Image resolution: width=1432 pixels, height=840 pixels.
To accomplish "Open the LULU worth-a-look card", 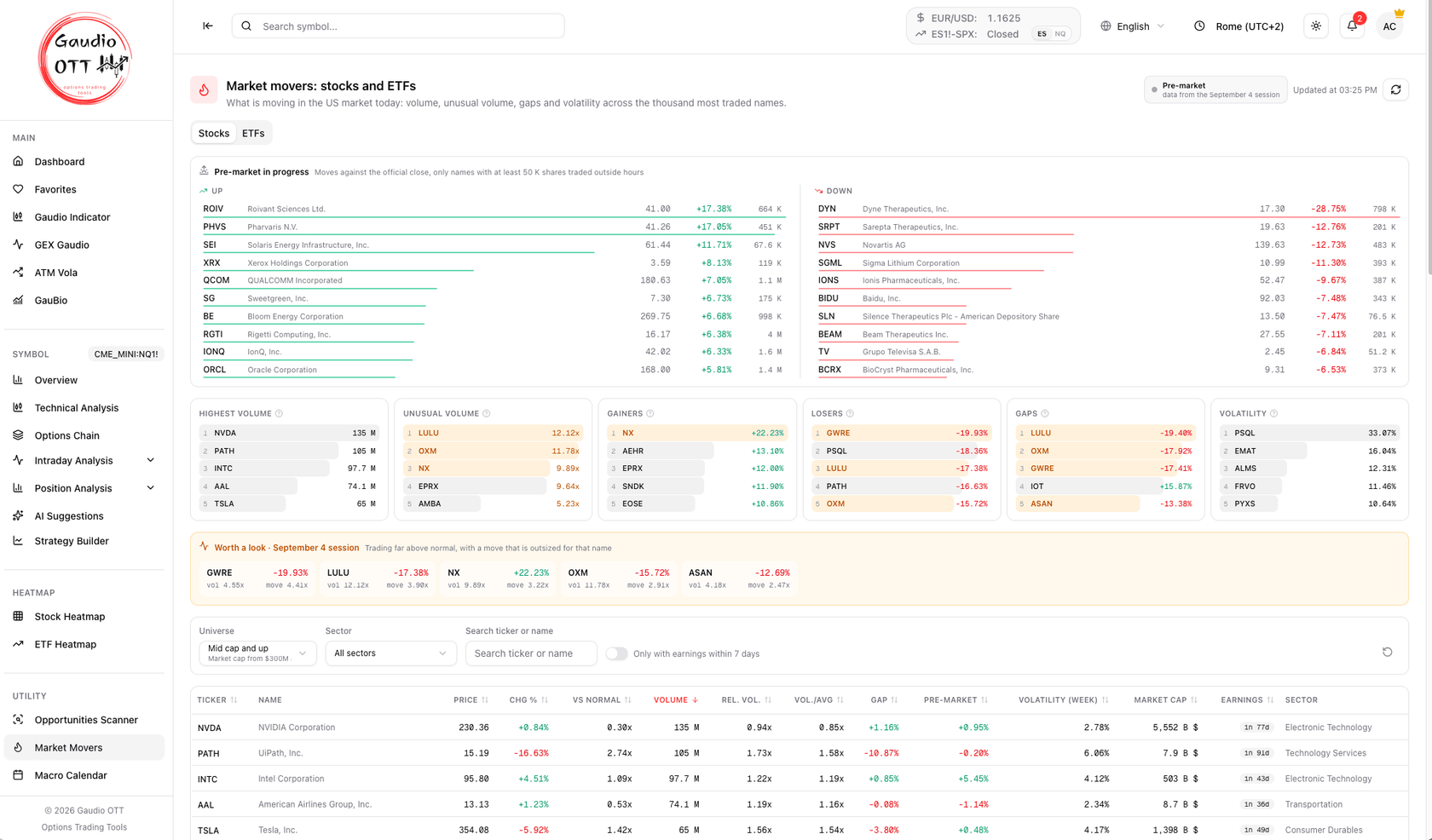I will [x=378, y=578].
